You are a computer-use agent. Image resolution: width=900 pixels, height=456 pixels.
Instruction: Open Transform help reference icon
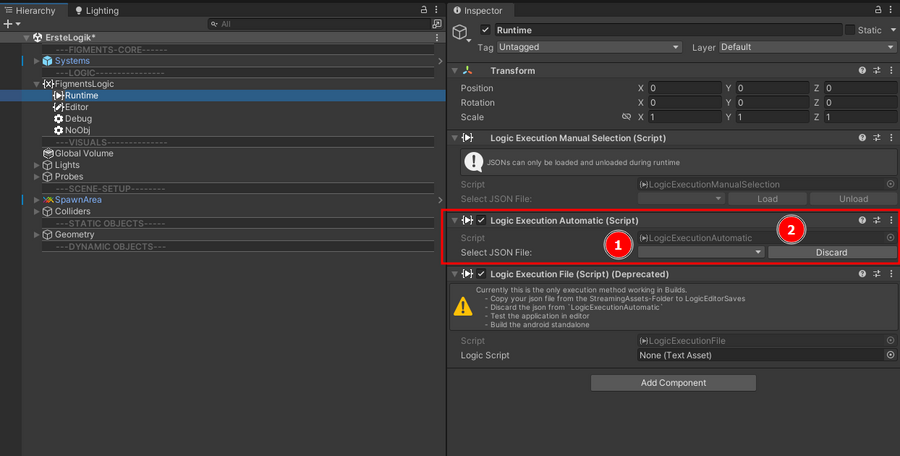(x=862, y=71)
